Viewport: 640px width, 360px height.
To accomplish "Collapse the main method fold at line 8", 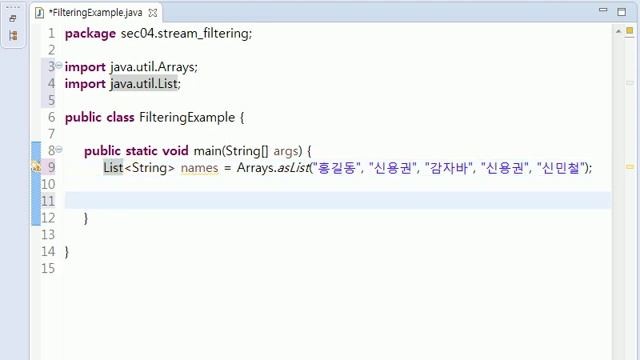I will (x=59, y=149).
